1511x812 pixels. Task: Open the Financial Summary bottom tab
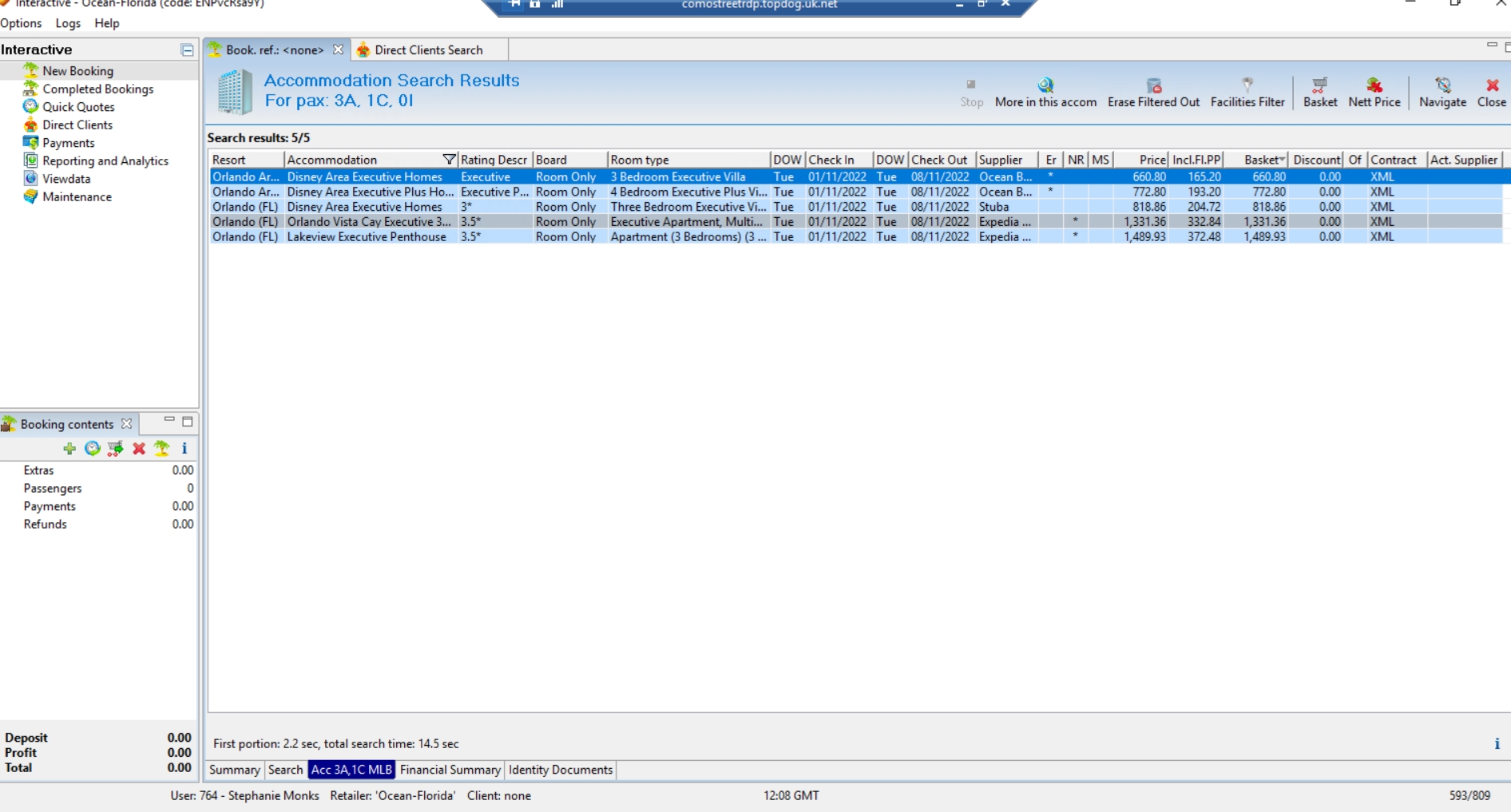point(450,770)
